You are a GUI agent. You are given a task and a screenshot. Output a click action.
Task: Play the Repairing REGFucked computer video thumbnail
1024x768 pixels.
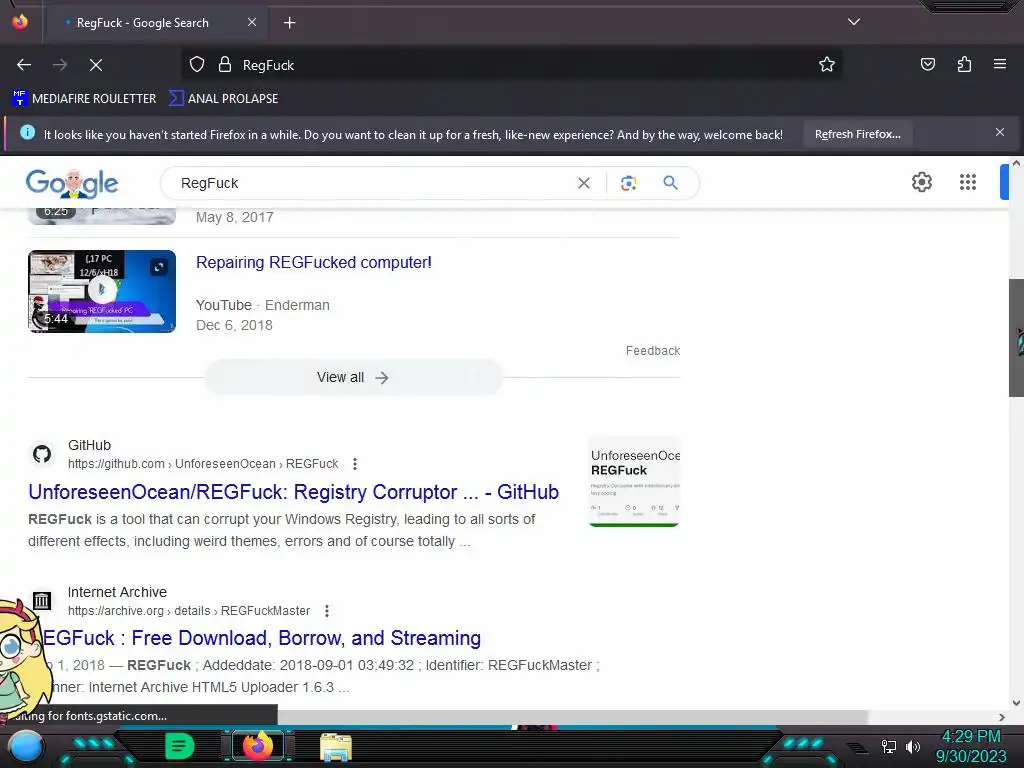point(102,291)
